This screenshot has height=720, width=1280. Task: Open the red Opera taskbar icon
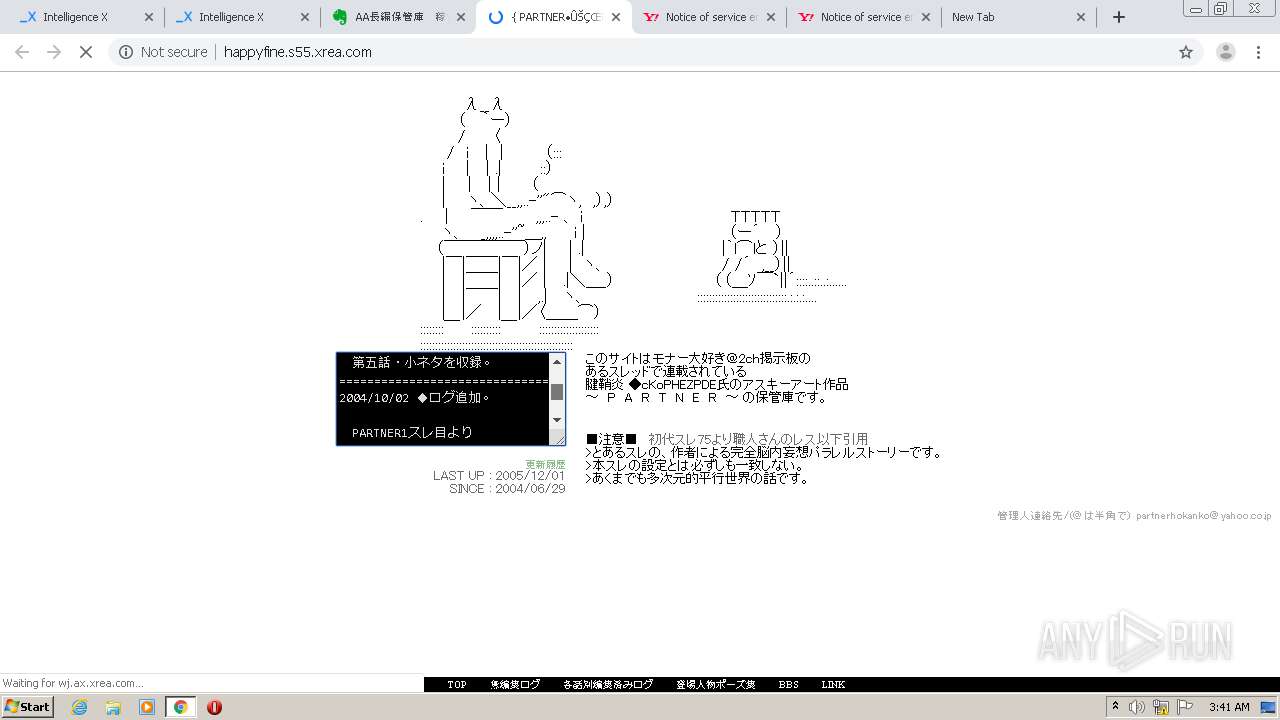point(214,707)
